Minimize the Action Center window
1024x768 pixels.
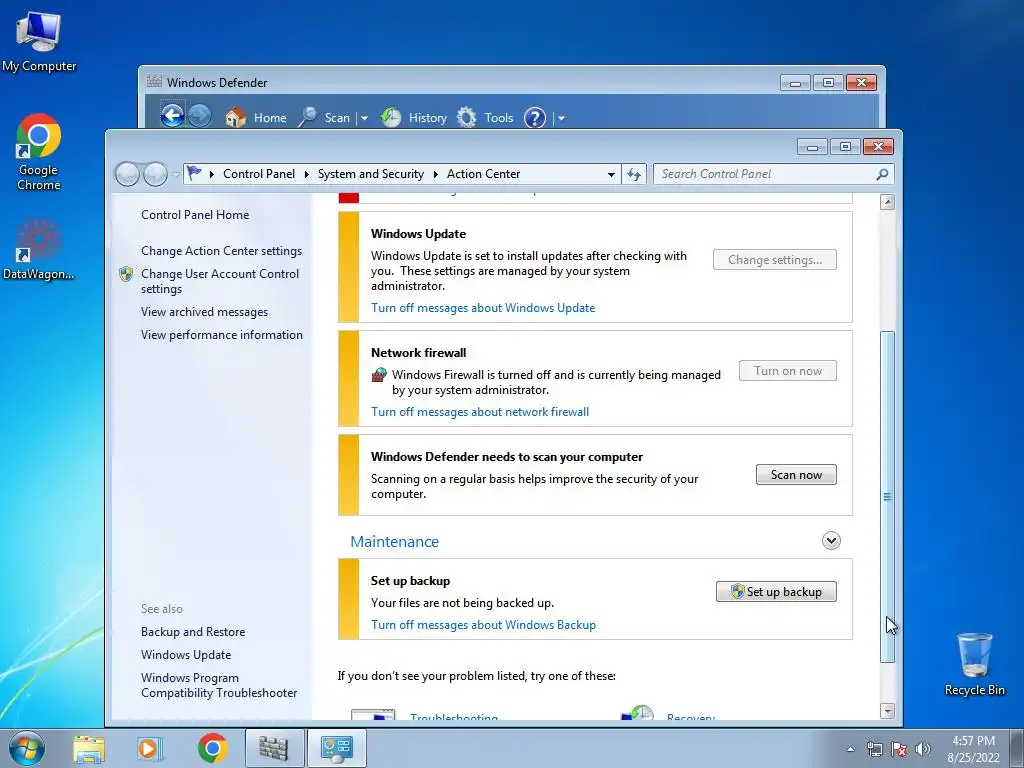pyautogui.click(x=812, y=147)
